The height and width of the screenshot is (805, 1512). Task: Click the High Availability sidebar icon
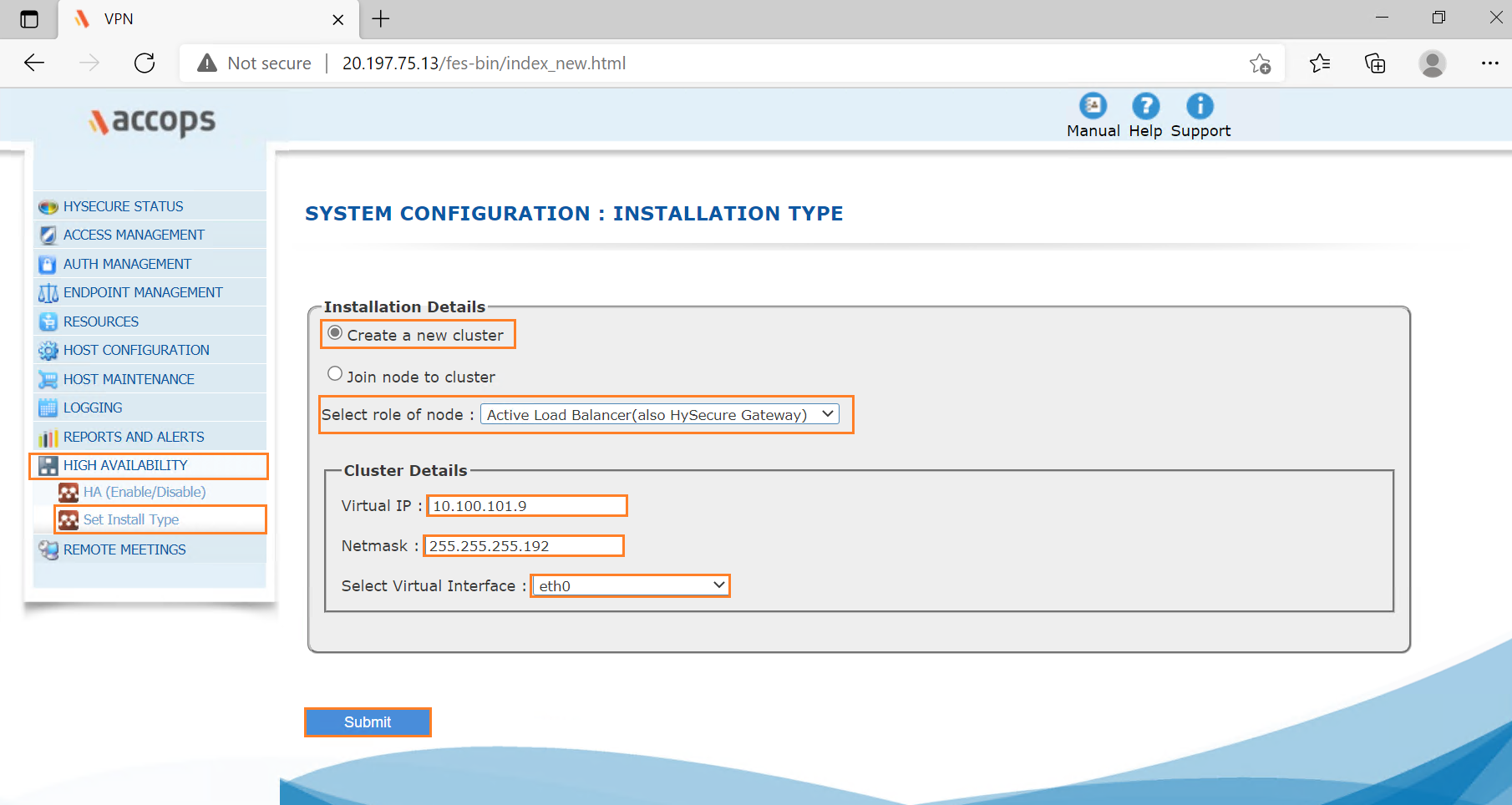(48, 466)
